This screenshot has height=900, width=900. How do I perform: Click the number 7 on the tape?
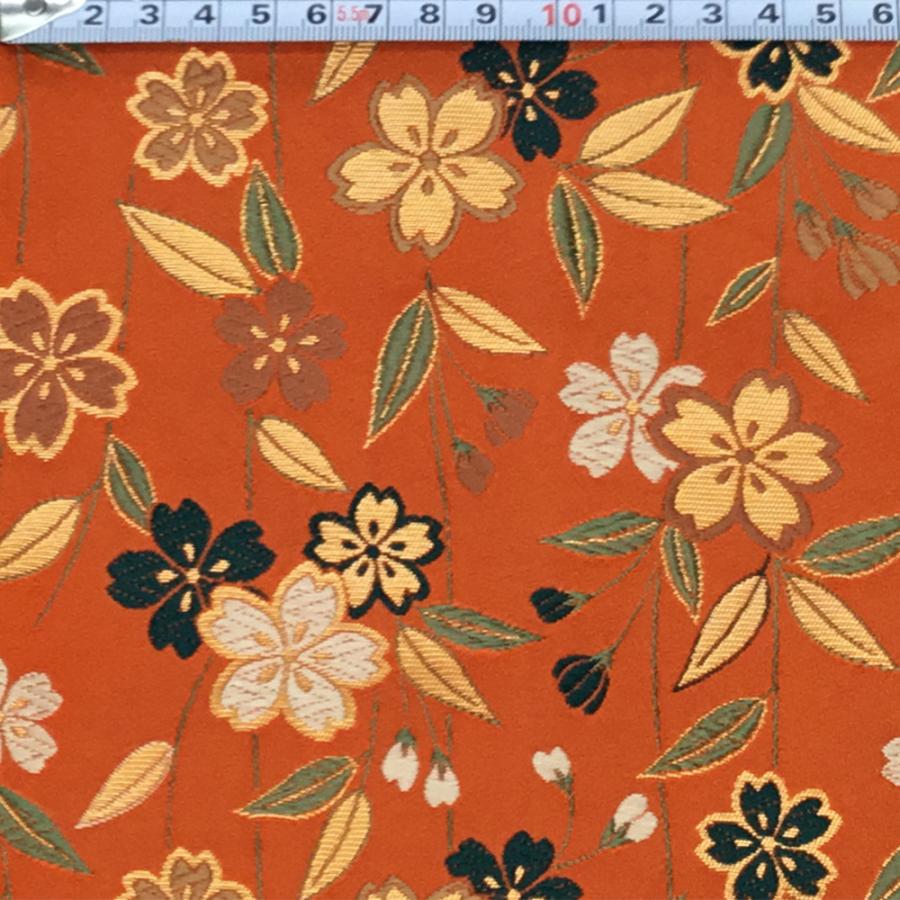374,14
